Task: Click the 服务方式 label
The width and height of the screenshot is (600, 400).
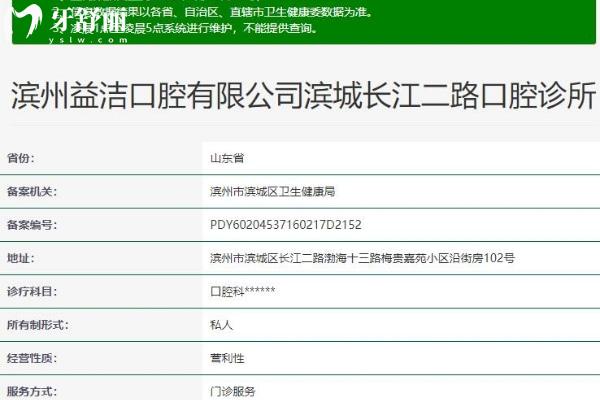Action: click(x=32, y=392)
